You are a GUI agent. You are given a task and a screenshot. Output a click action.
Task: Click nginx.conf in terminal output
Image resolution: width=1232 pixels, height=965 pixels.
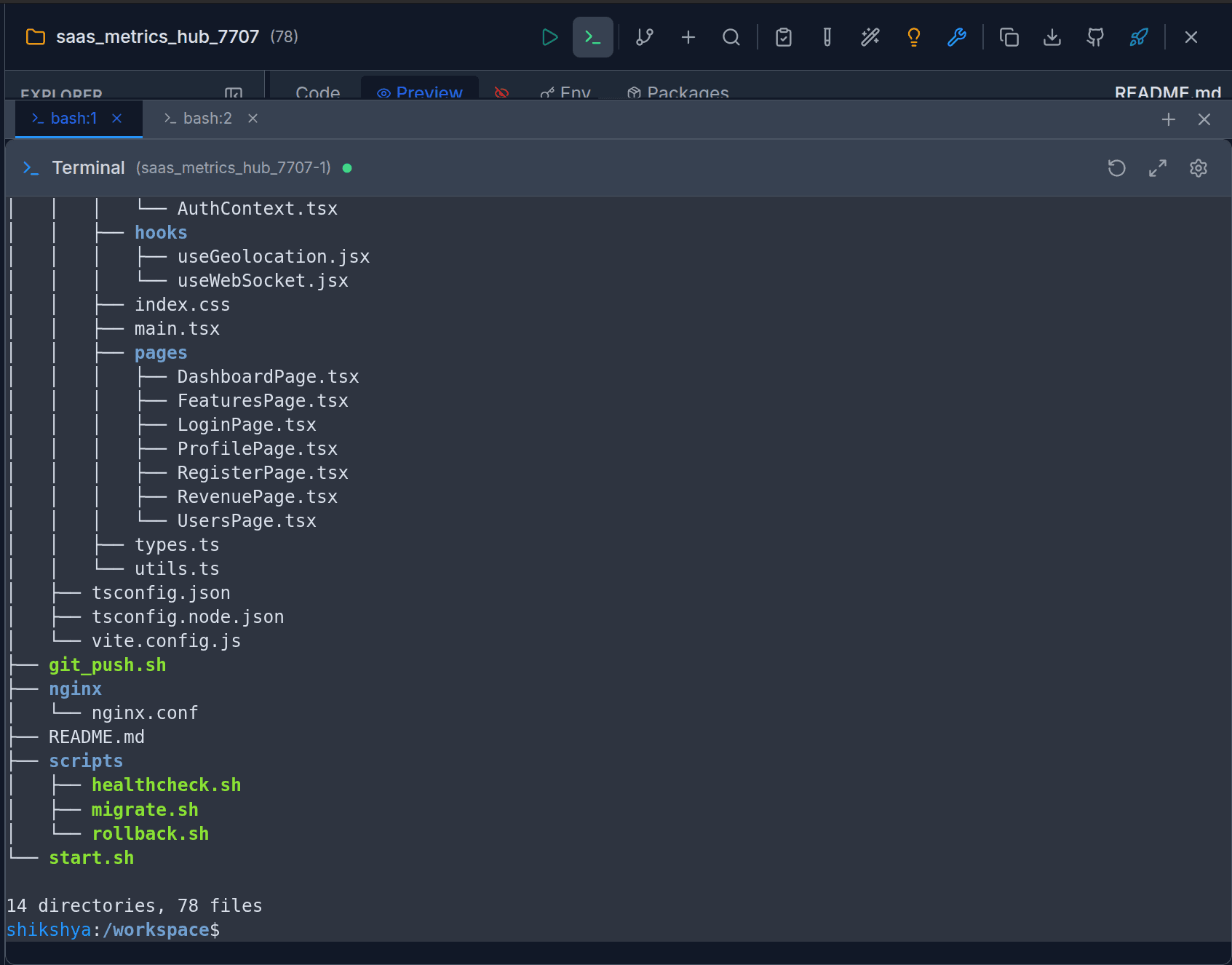pos(145,713)
